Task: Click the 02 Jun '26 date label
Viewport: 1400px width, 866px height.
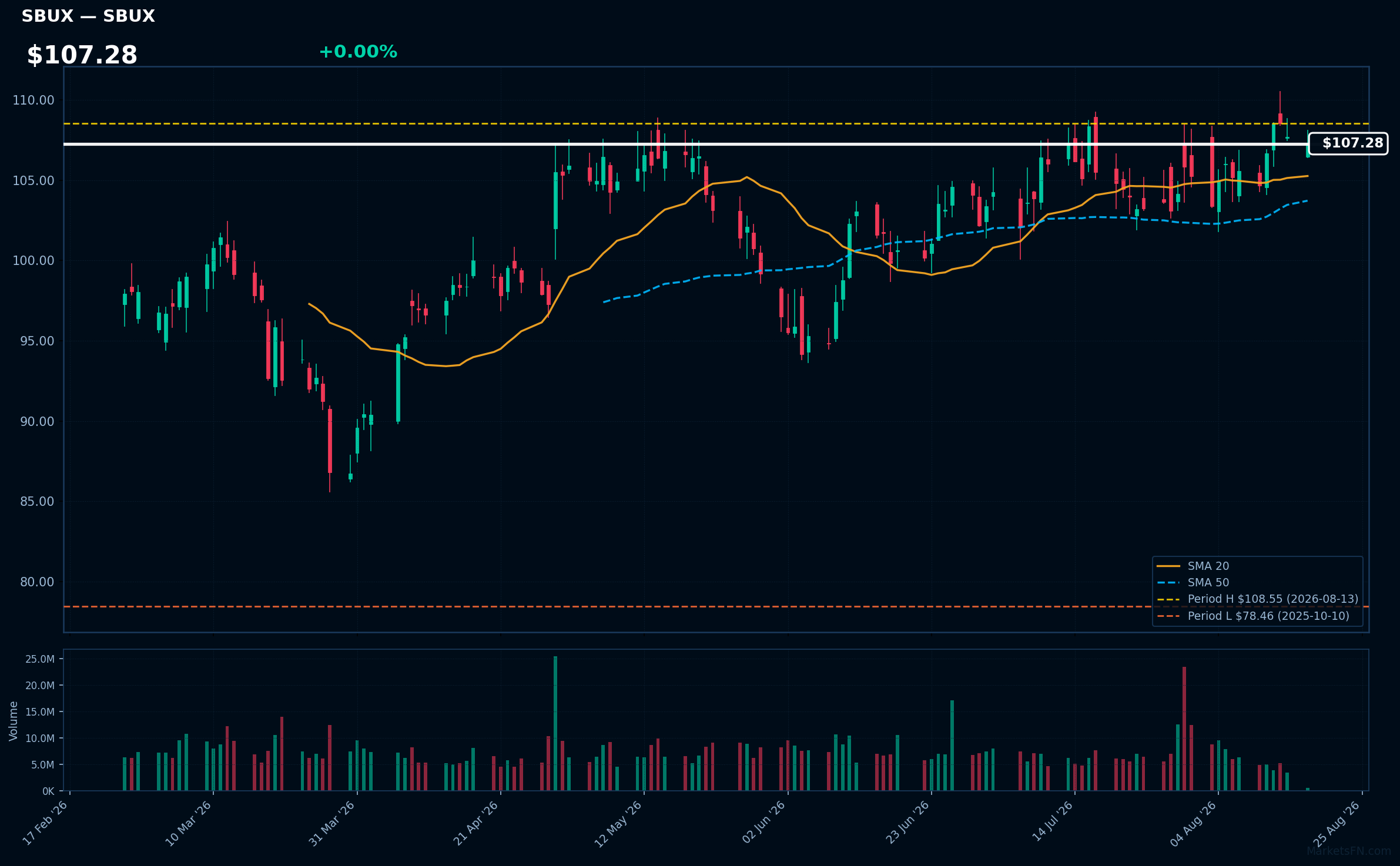Action: point(763,822)
